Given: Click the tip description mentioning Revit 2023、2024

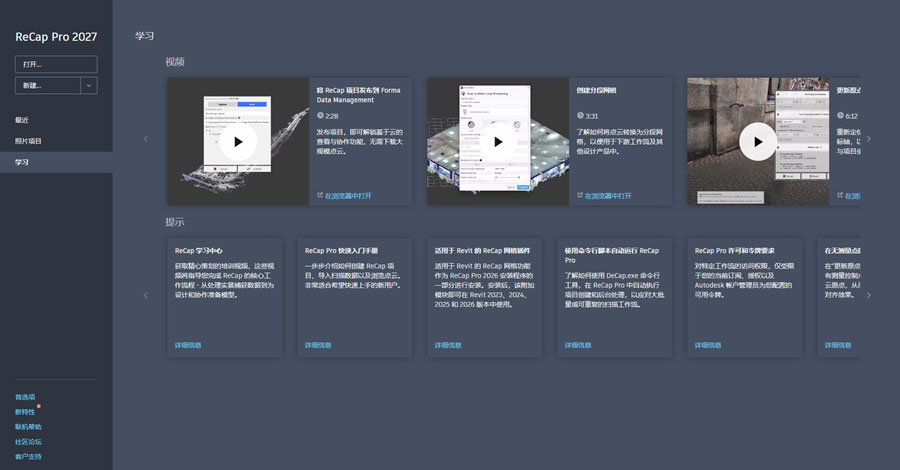Looking at the screenshot, I should [x=484, y=285].
